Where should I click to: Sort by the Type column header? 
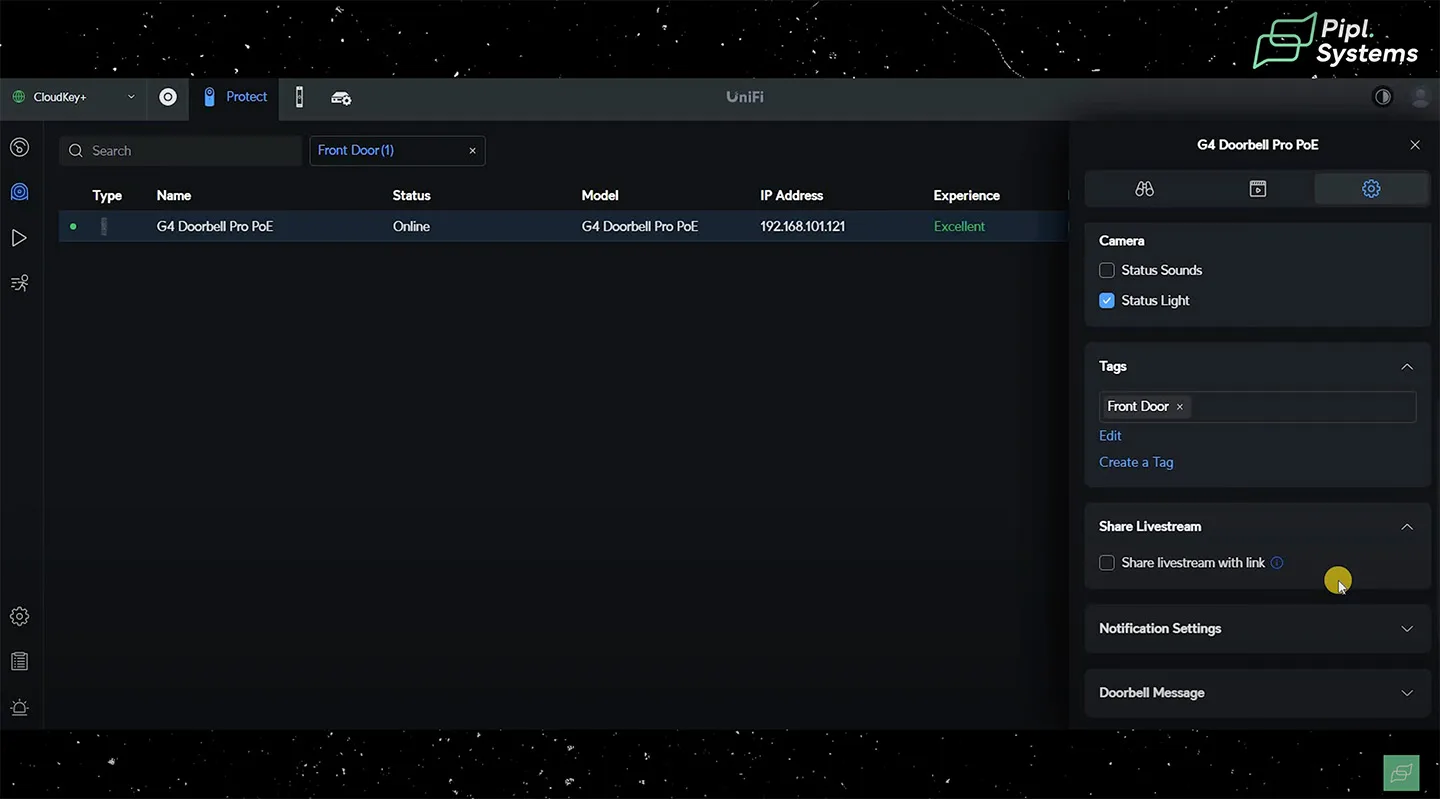[107, 196]
